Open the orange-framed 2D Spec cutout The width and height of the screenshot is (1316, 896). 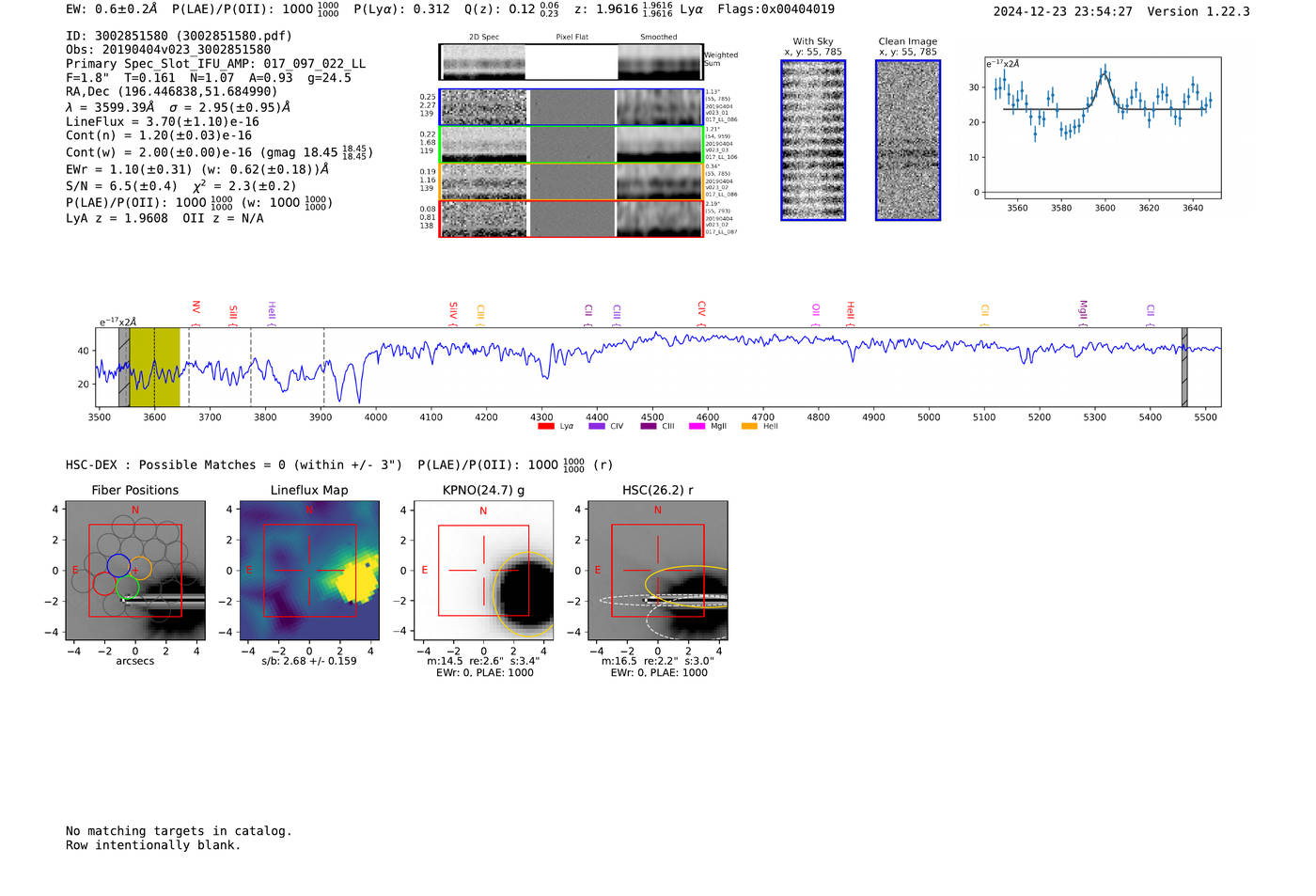pyautogui.click(x=484, y=182)
